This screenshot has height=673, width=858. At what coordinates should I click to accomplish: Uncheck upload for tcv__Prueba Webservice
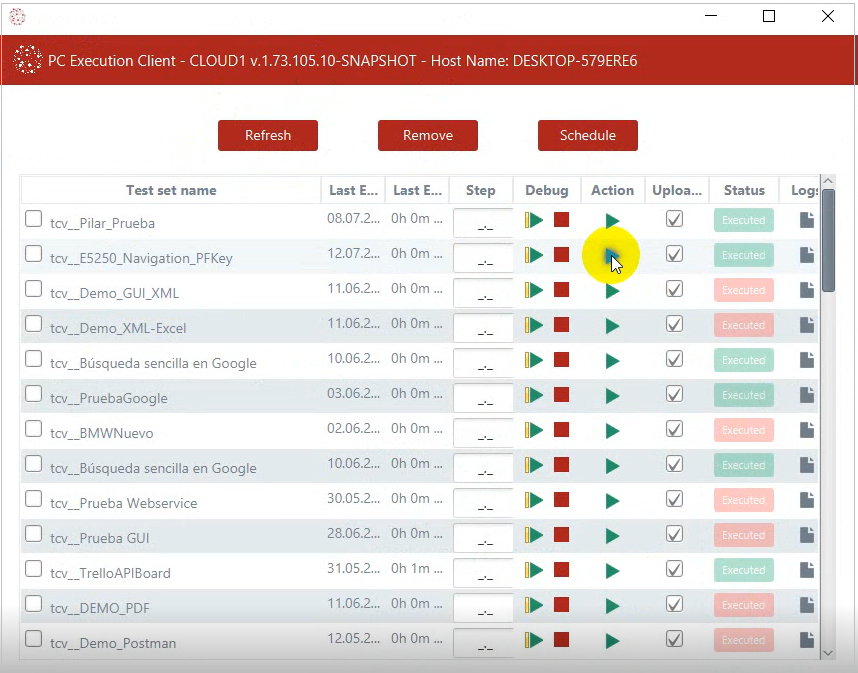(675, 499)
